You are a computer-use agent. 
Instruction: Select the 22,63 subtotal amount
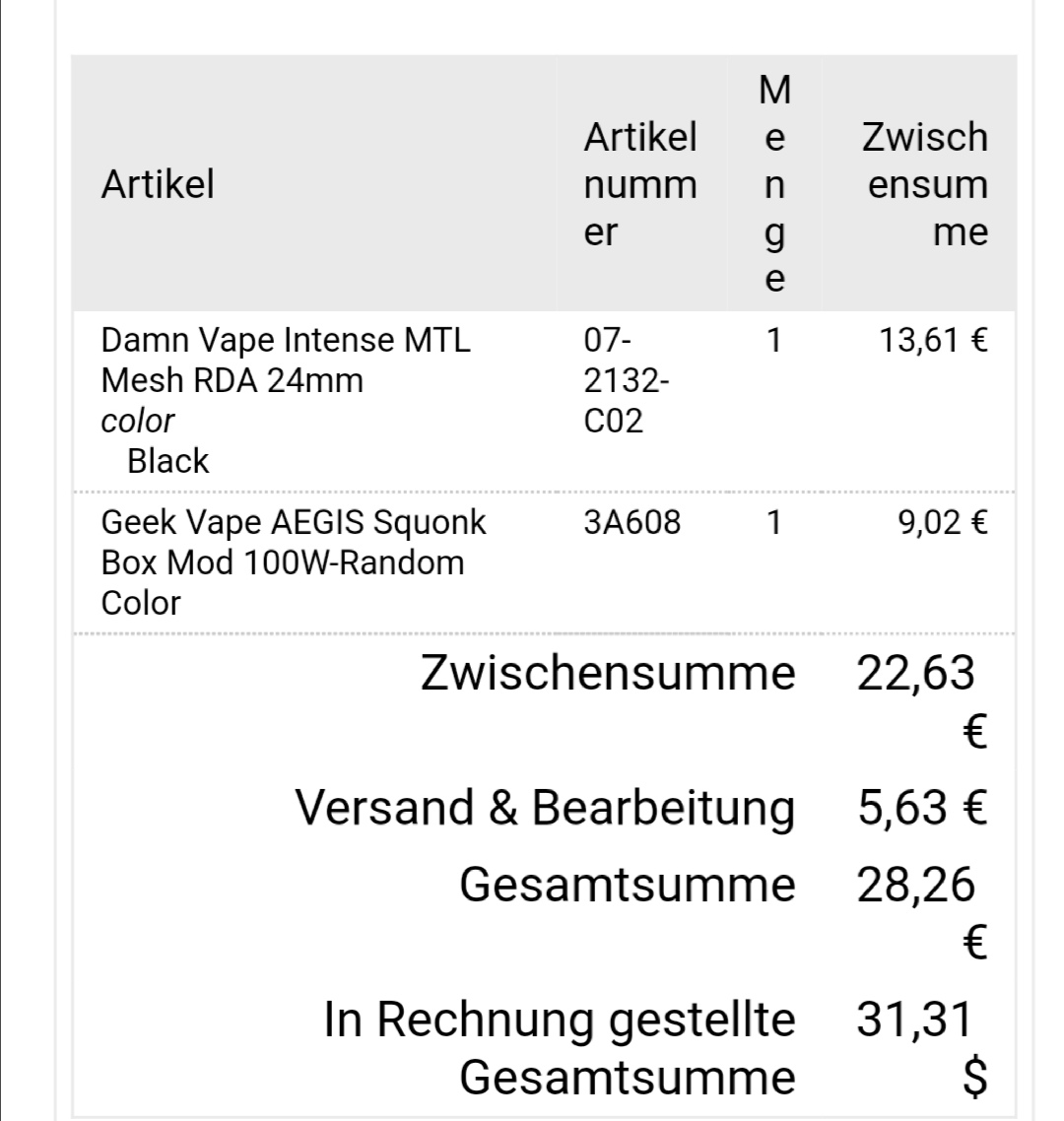(916, 675)
